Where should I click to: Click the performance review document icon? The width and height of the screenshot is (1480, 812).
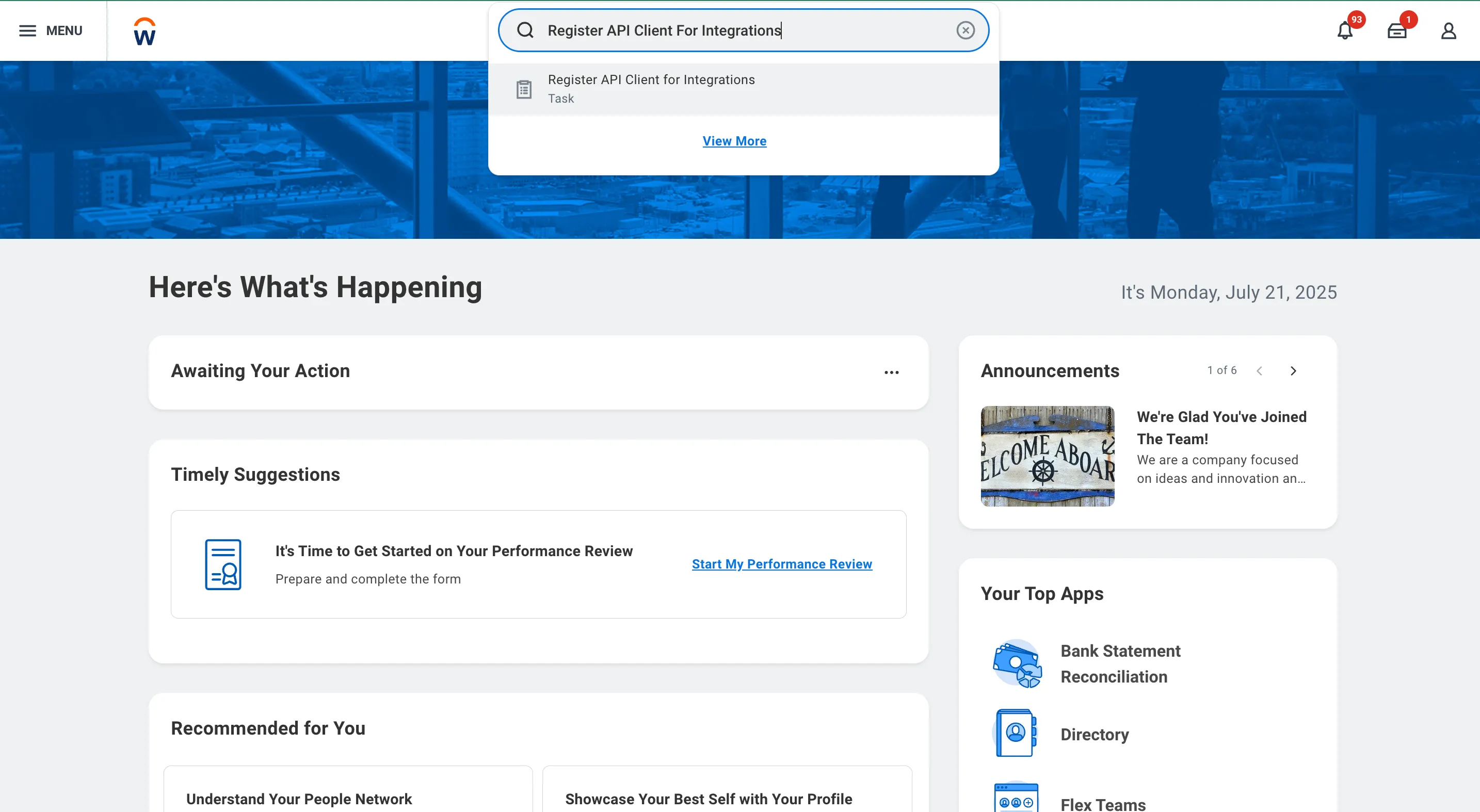tap(223, 564)
